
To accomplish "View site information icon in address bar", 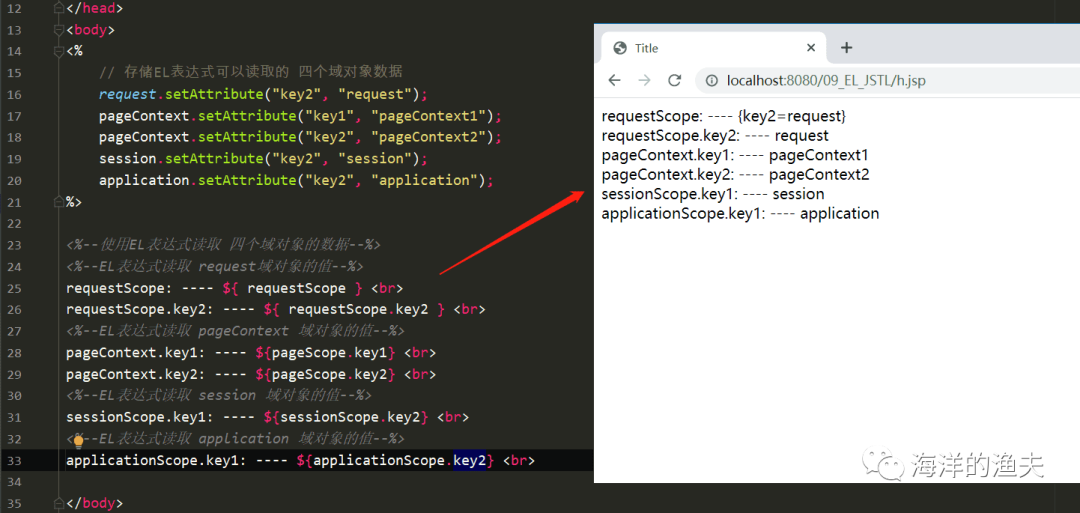I will [x=712, y=81].
